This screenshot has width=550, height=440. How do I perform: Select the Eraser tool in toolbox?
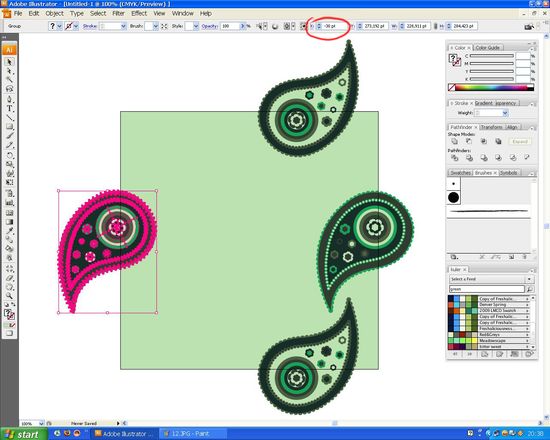pyautogui.click(x=9, y=278)
